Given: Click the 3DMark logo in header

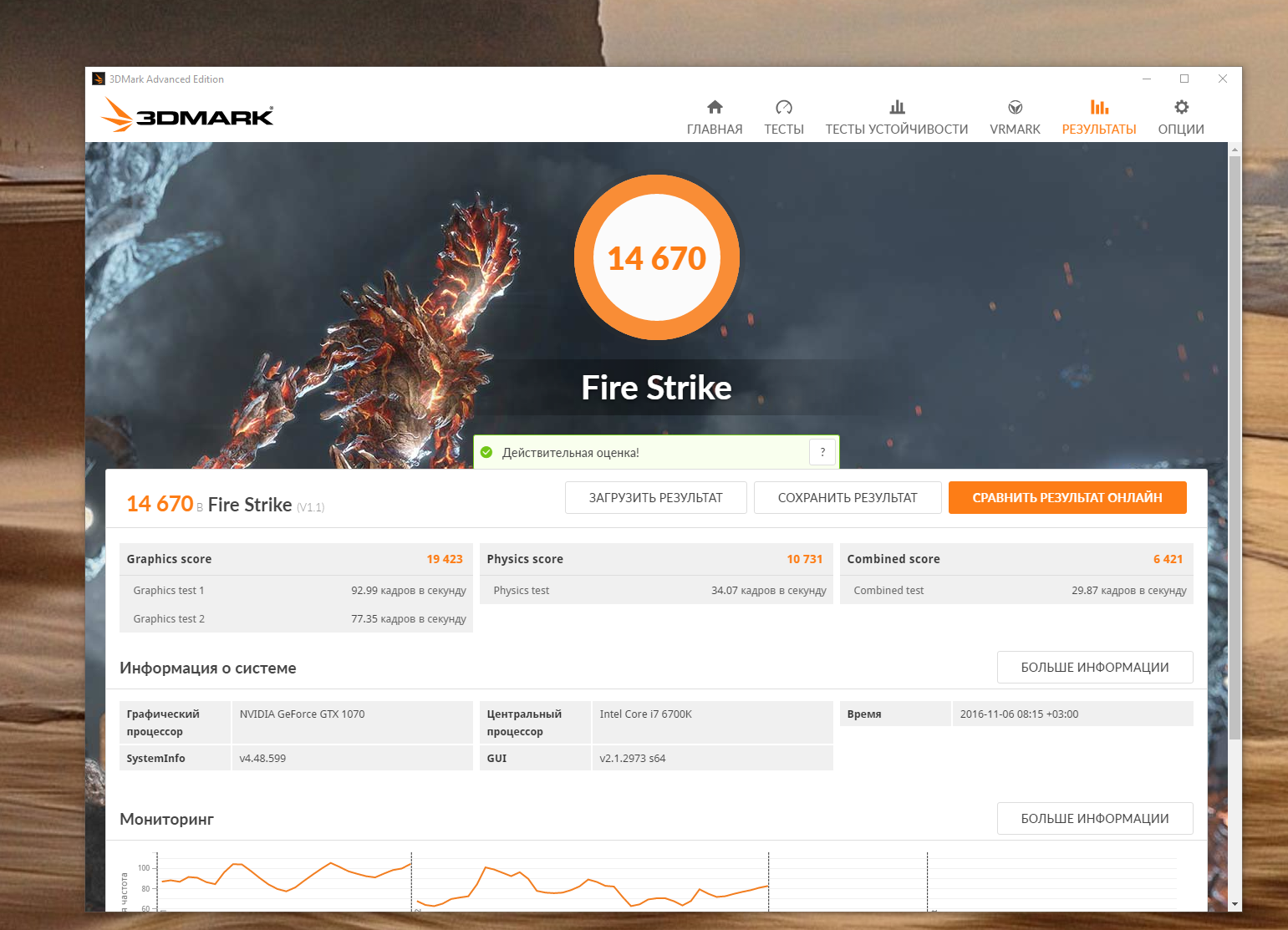Looking at the screenshot, I should (188, 115).
